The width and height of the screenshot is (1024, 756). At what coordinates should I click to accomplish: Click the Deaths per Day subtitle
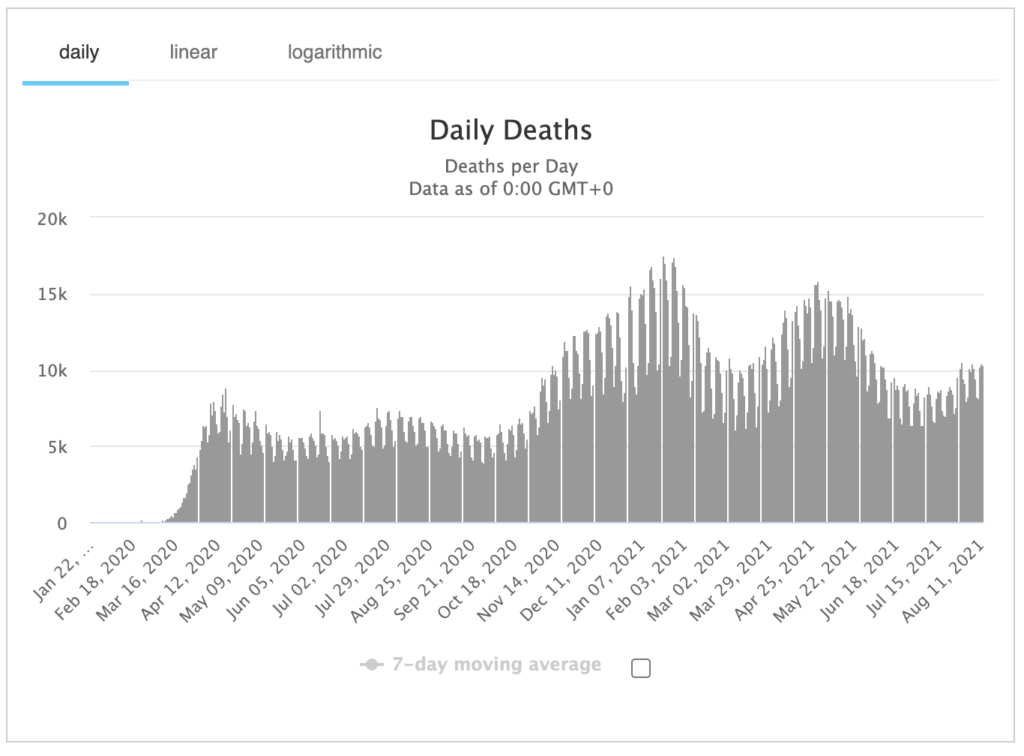point(511,166)
